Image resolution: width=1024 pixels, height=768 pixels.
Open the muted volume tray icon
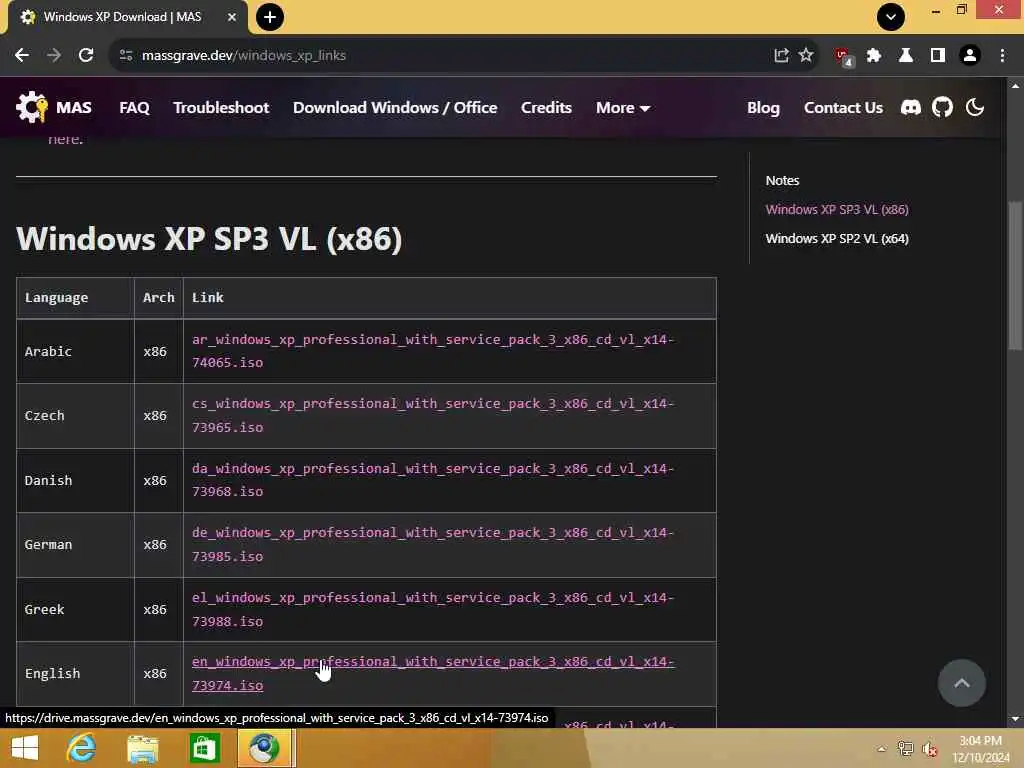pyautogui.click(x=930, y=749)
